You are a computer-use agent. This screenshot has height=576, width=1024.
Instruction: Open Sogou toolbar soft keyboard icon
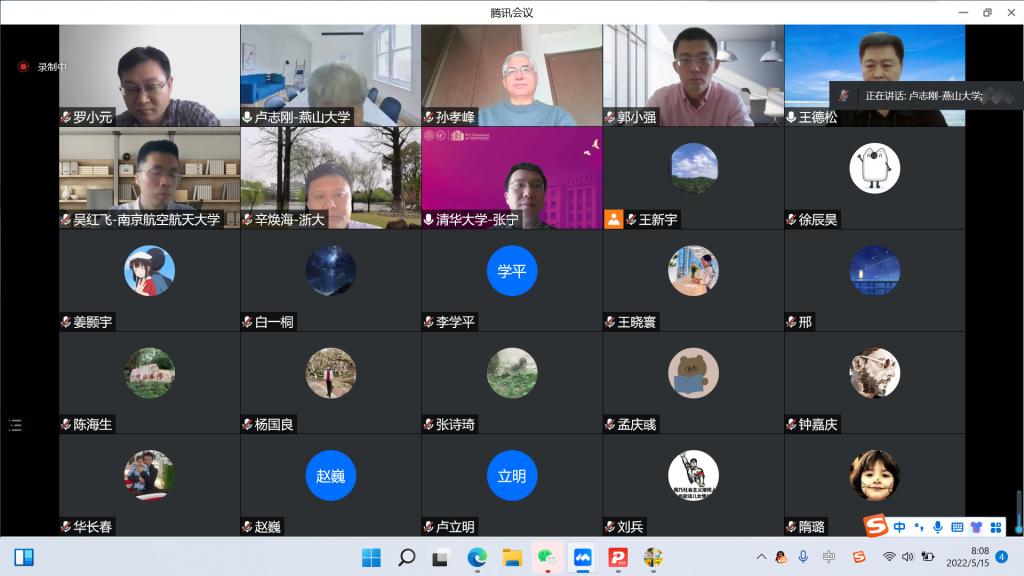click(957, 526)
